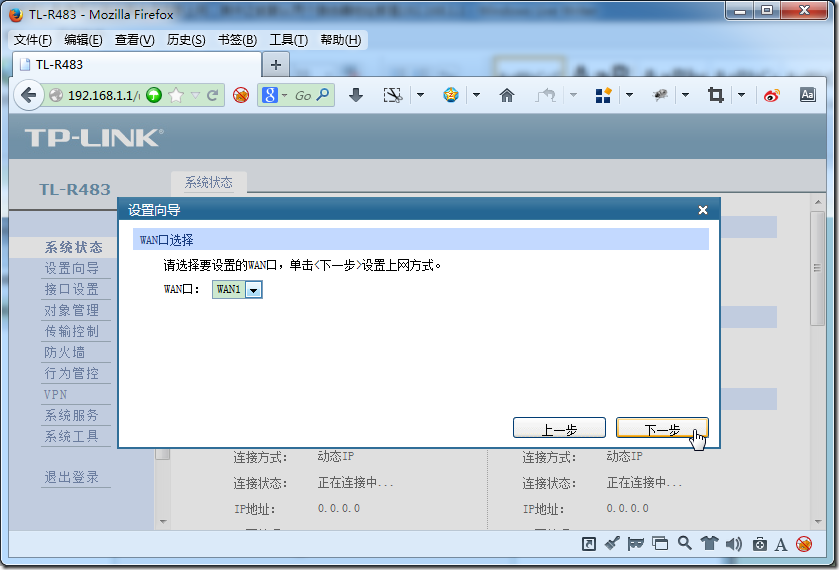
Task: Expand dropdown next to colored tiles icon
Action: pyautogui.click(x=629, y=95)
